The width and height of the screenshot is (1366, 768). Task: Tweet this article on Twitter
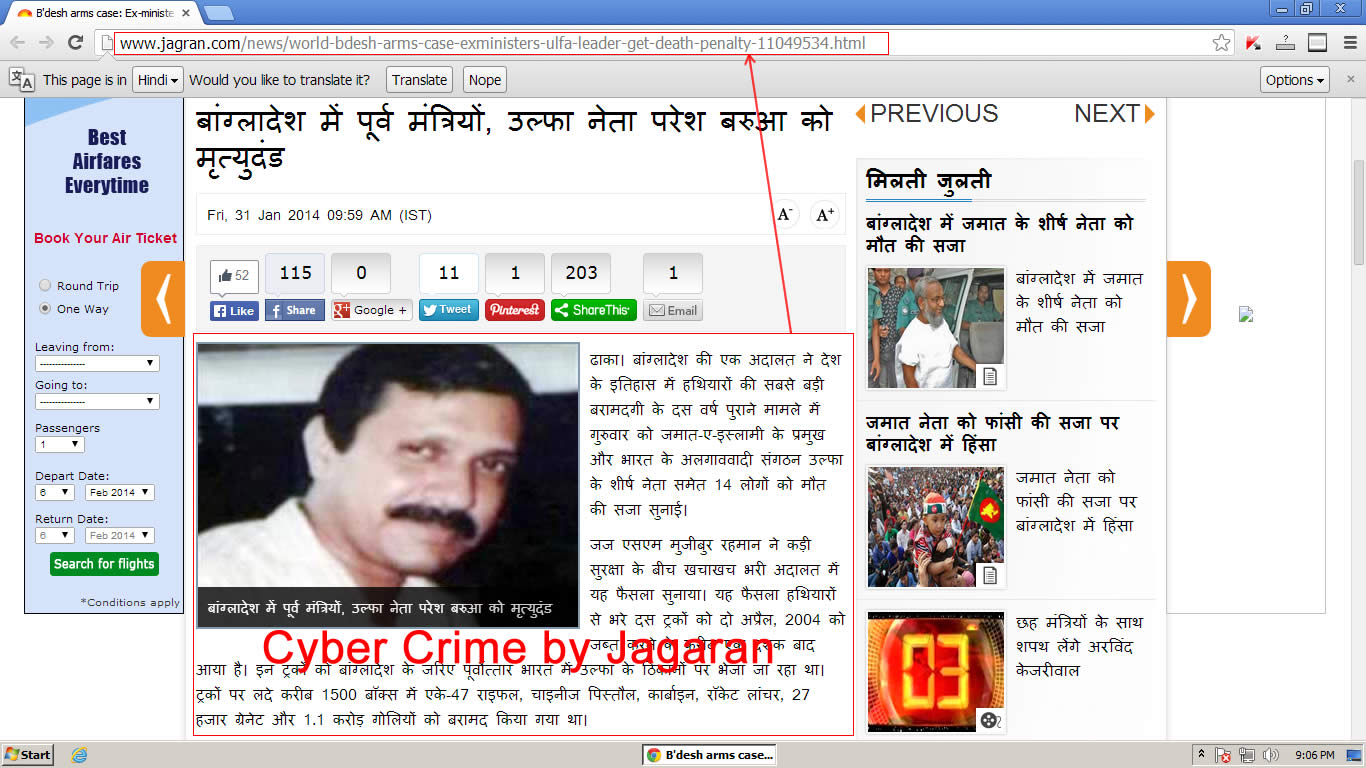pyautogui.click(x=448, y=310)
